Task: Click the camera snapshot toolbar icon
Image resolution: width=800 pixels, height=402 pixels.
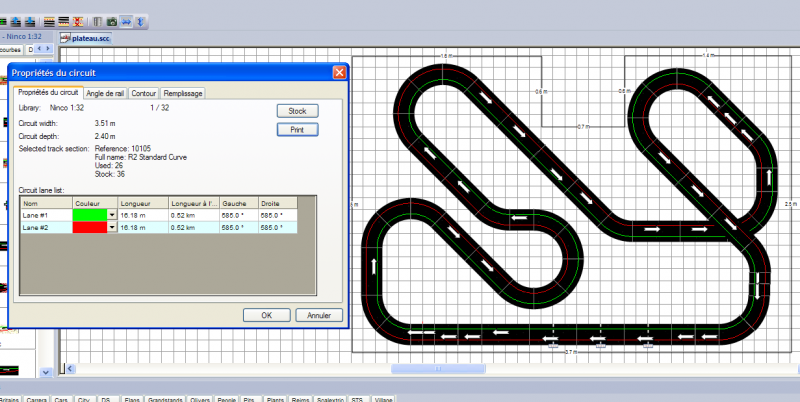Action: point(111,22)
